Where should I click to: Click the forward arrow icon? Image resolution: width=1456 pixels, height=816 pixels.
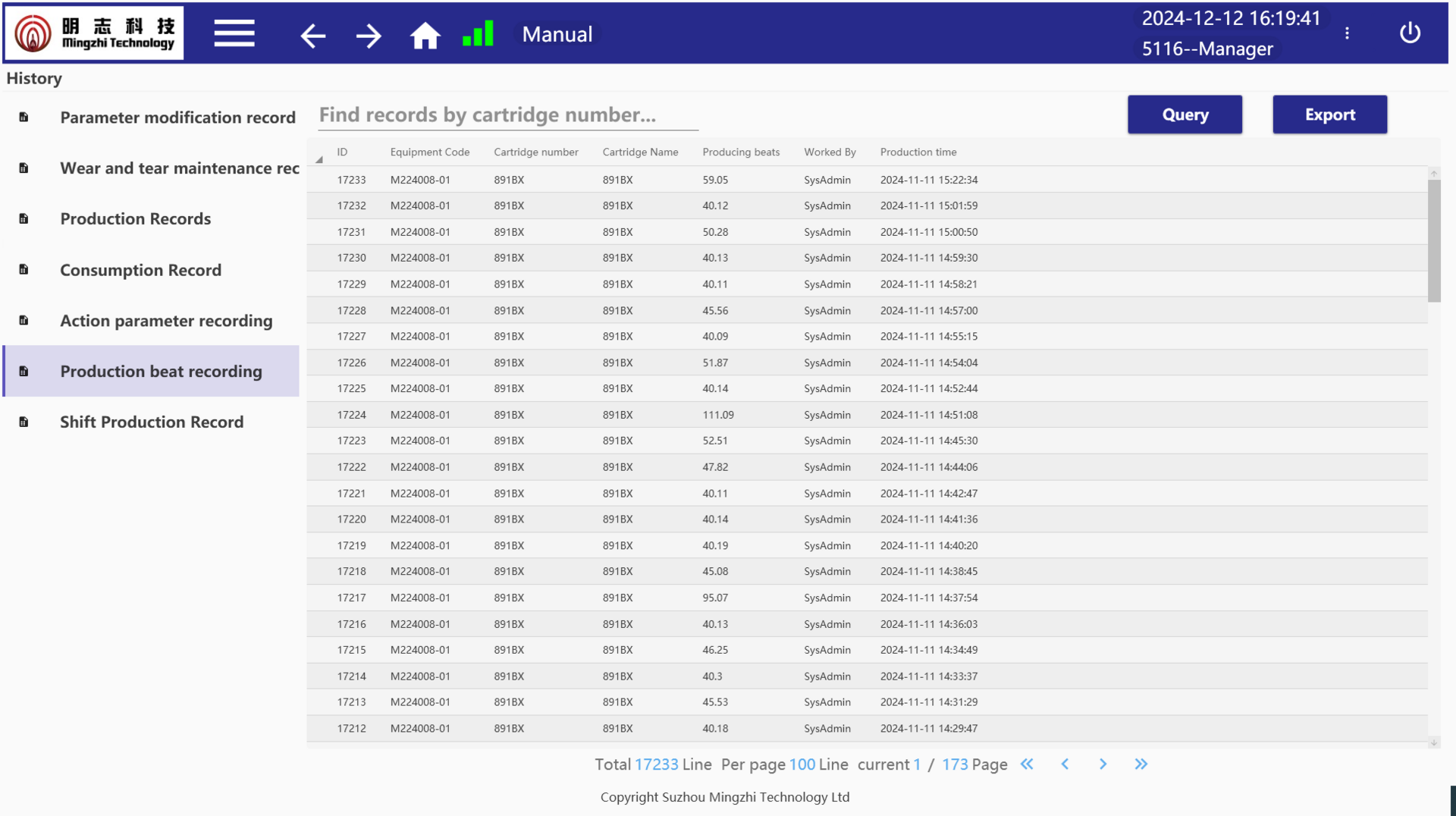coord(369,35)
